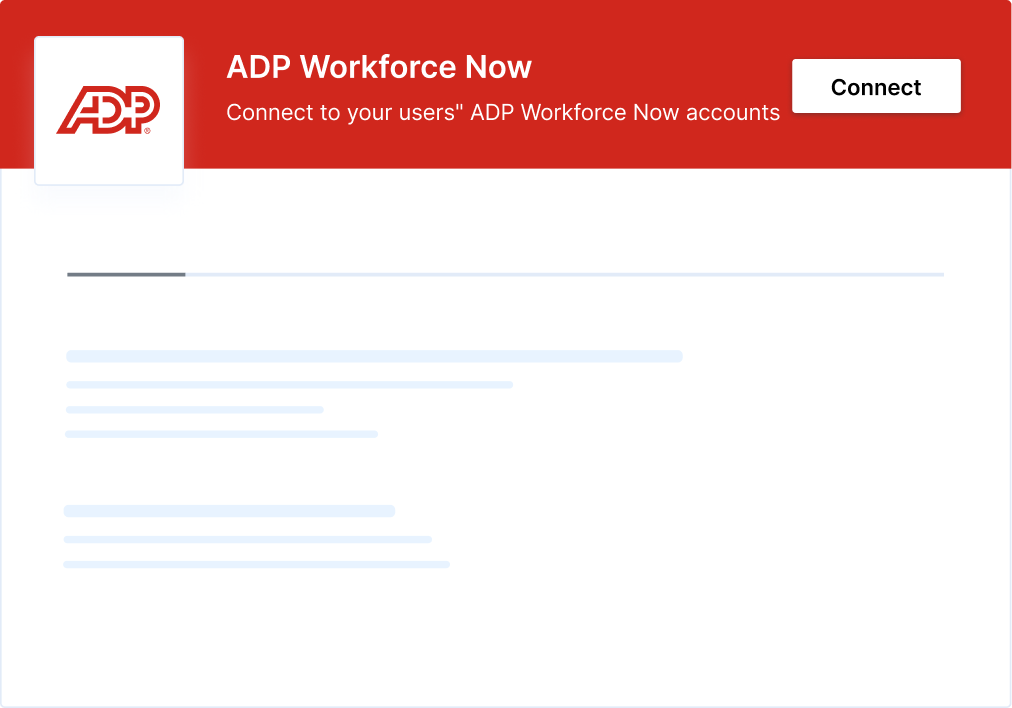The height and width of the screenshot is (708, 1012).
Task: Click the subtitle text under the heading
Action: [503, 112]
